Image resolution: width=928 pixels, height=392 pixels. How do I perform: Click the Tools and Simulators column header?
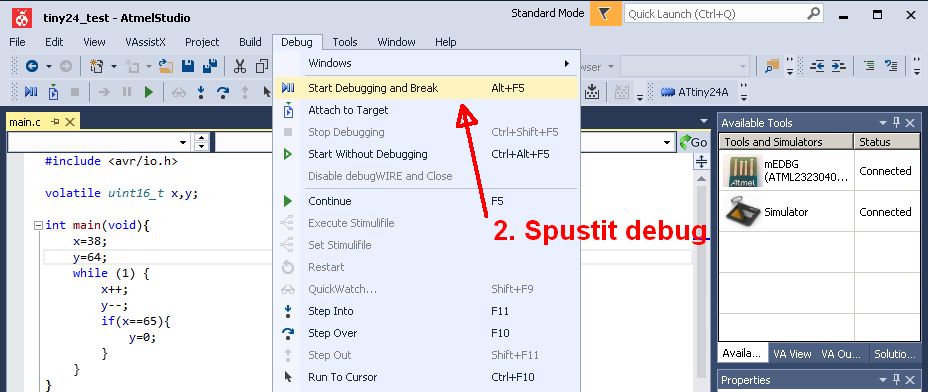[x=786, y=142]
